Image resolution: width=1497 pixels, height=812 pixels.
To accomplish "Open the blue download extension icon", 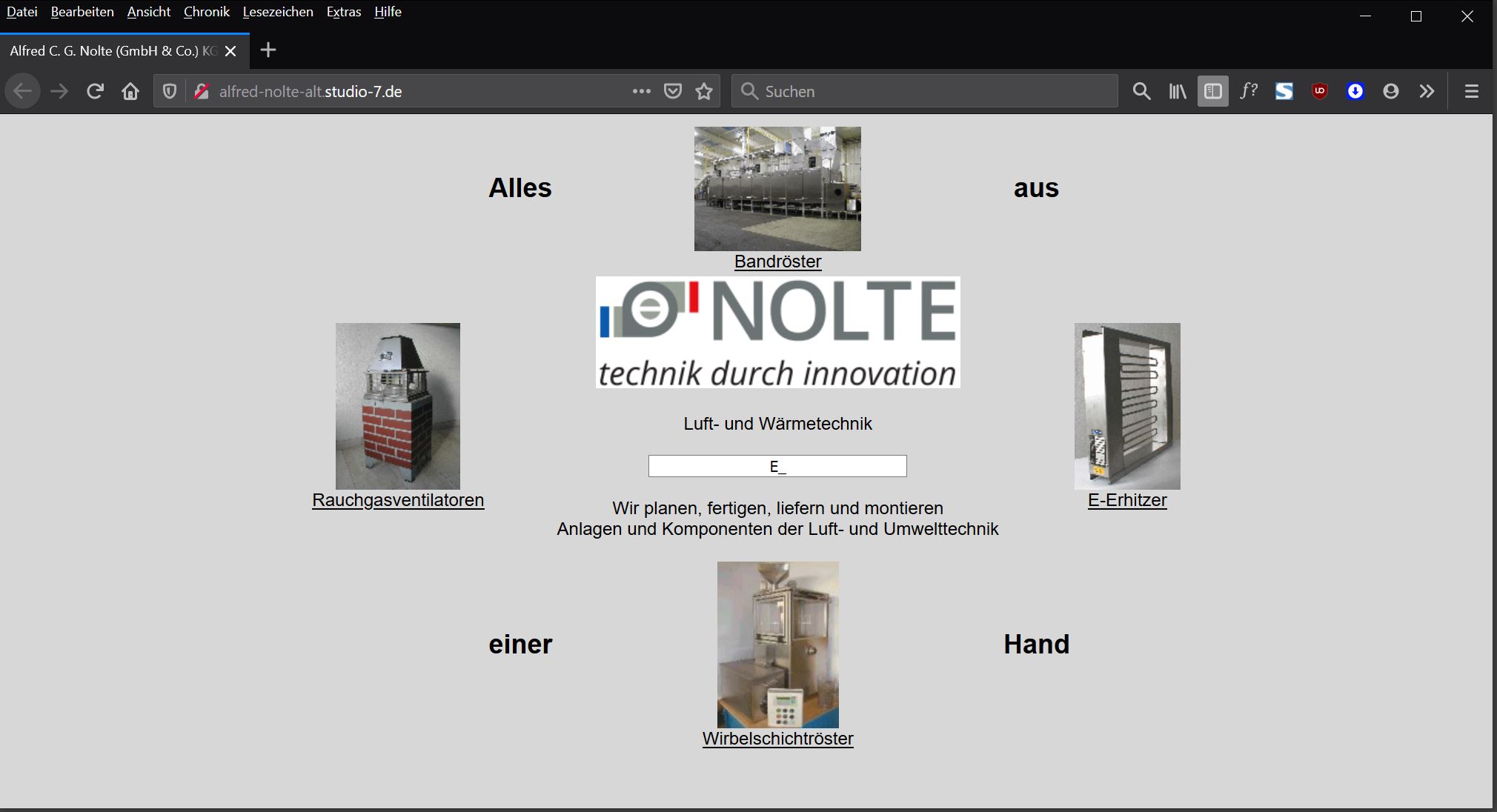I will coord(1355,91).
